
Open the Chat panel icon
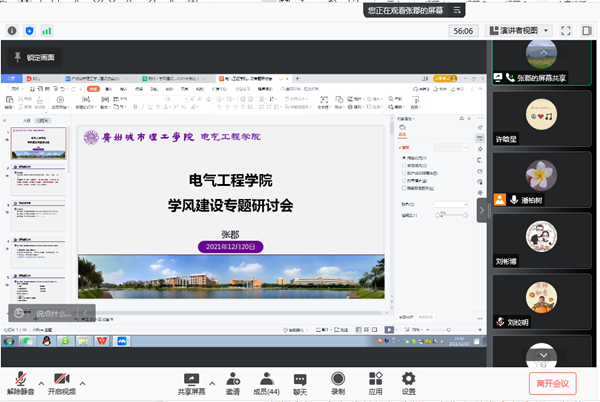300,378
